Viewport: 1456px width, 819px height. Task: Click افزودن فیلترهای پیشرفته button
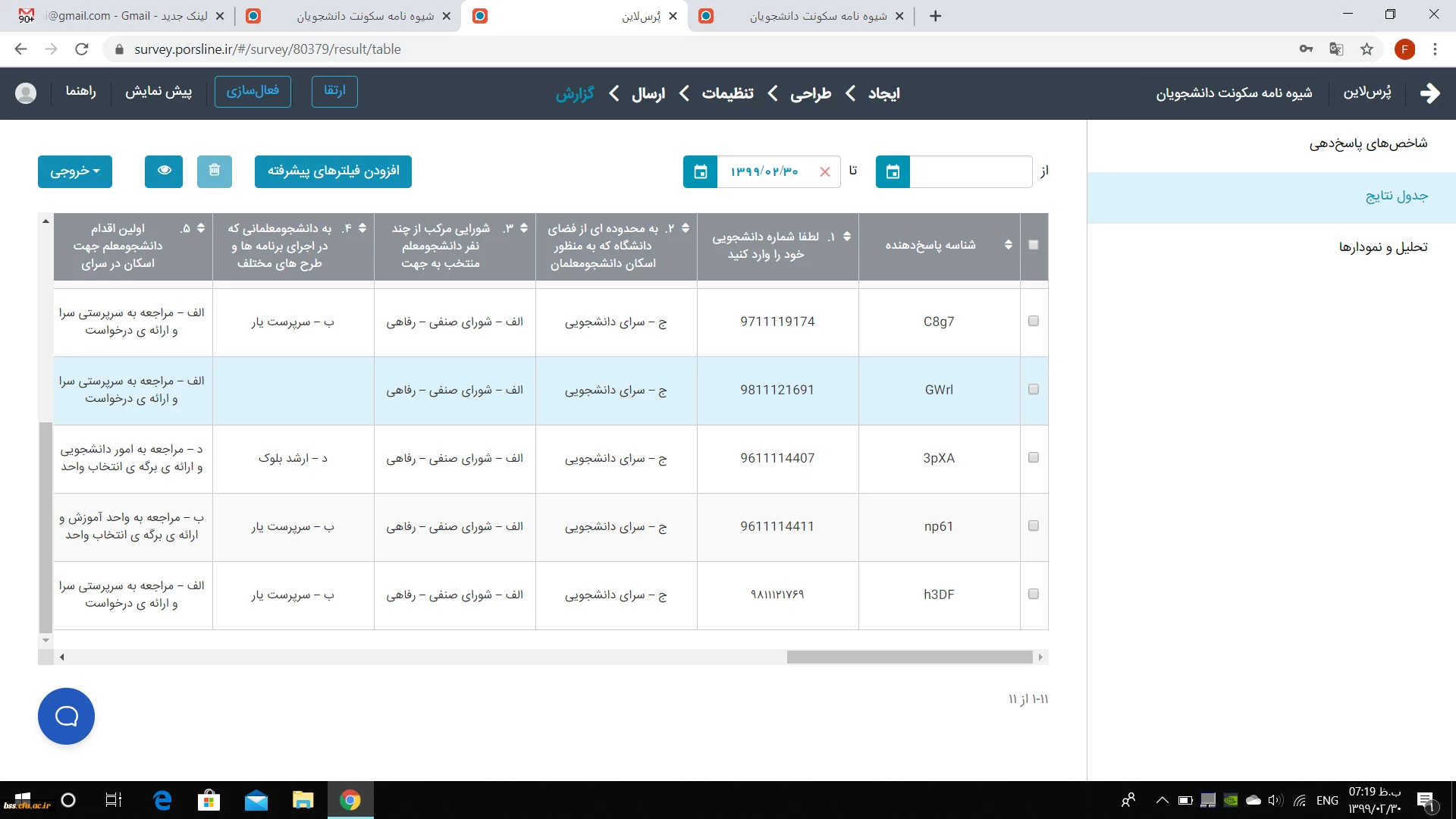click(x=333, y=171)
